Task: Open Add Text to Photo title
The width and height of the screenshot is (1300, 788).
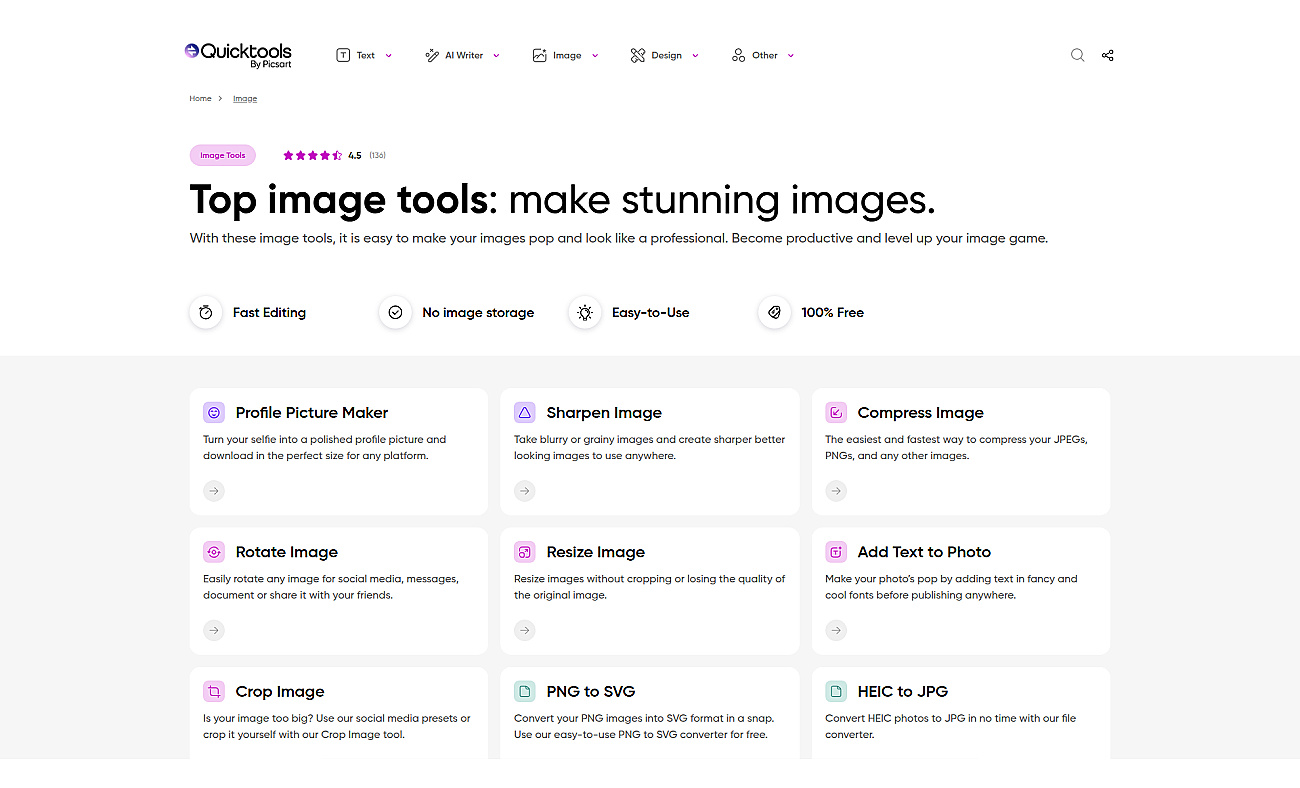Action: coord(924,552)
